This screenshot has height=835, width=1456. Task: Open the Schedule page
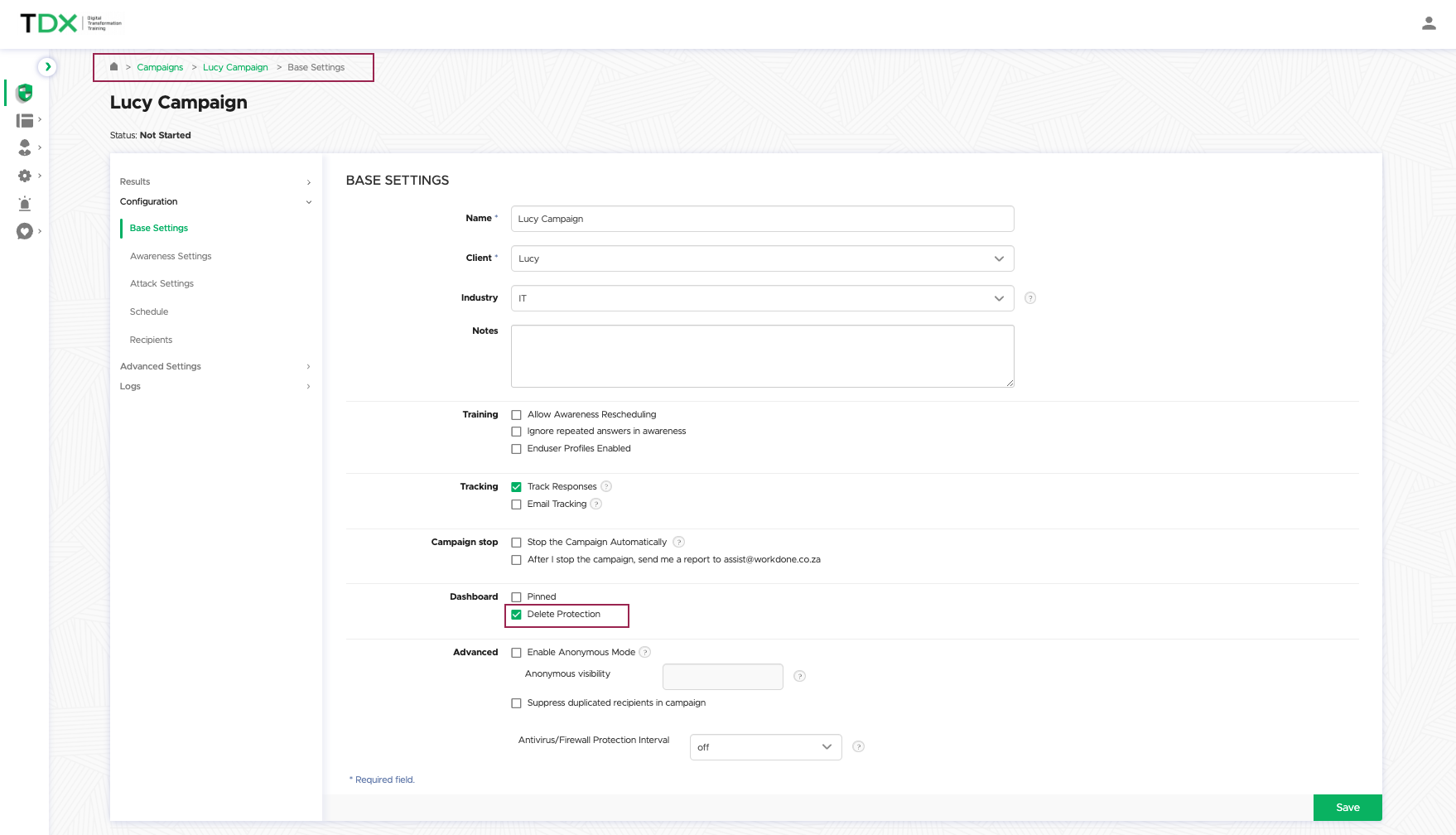point(149,311)
